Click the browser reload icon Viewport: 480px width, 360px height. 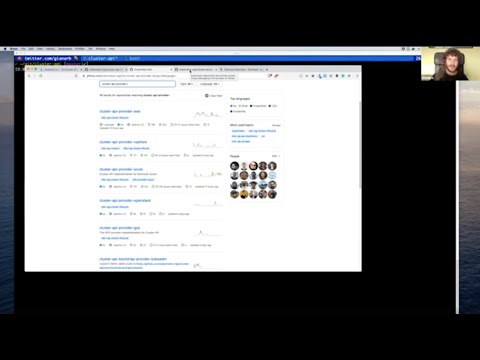[x=41, y=76]
